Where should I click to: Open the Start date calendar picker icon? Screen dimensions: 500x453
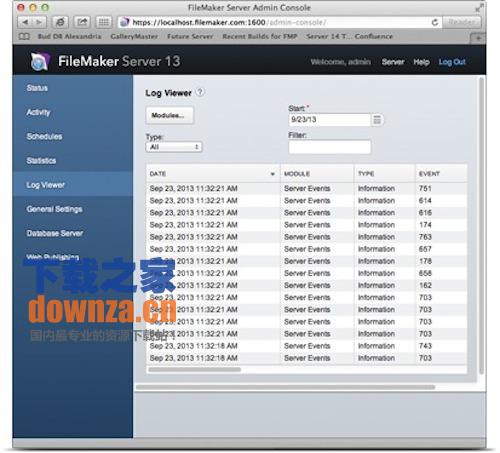(377, 120)
